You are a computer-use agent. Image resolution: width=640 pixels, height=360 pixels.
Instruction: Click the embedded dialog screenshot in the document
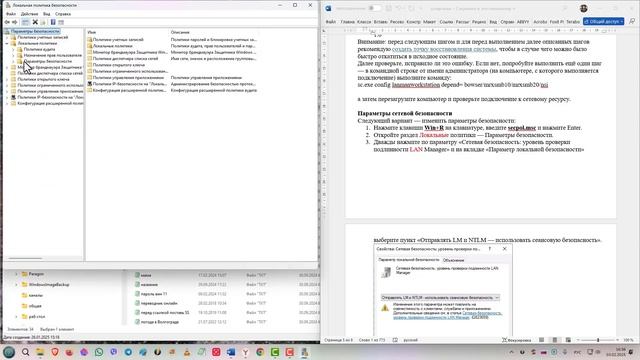pyautogui.click(x=443, y=290)
